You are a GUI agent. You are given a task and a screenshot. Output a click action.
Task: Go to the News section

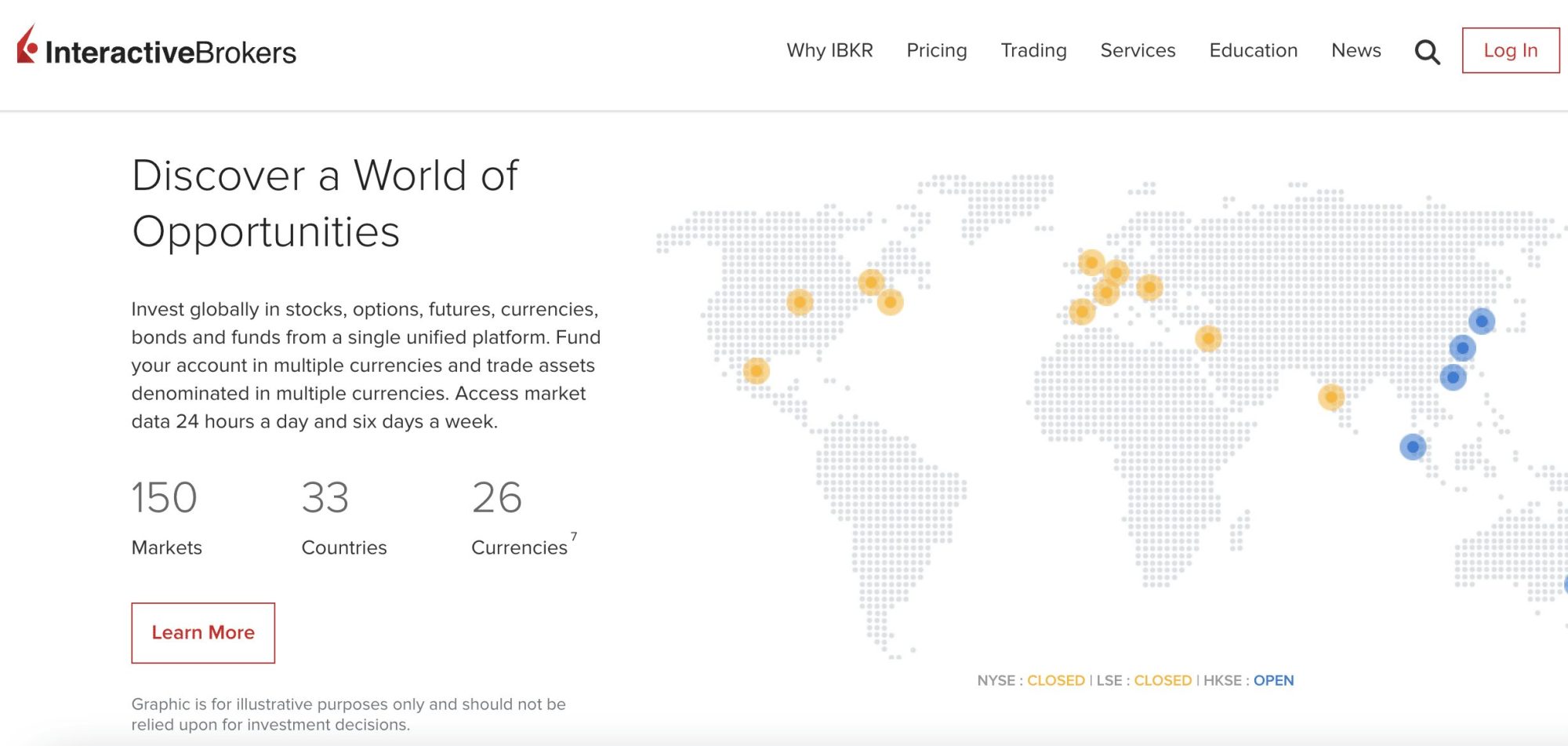click(1356, 50)
